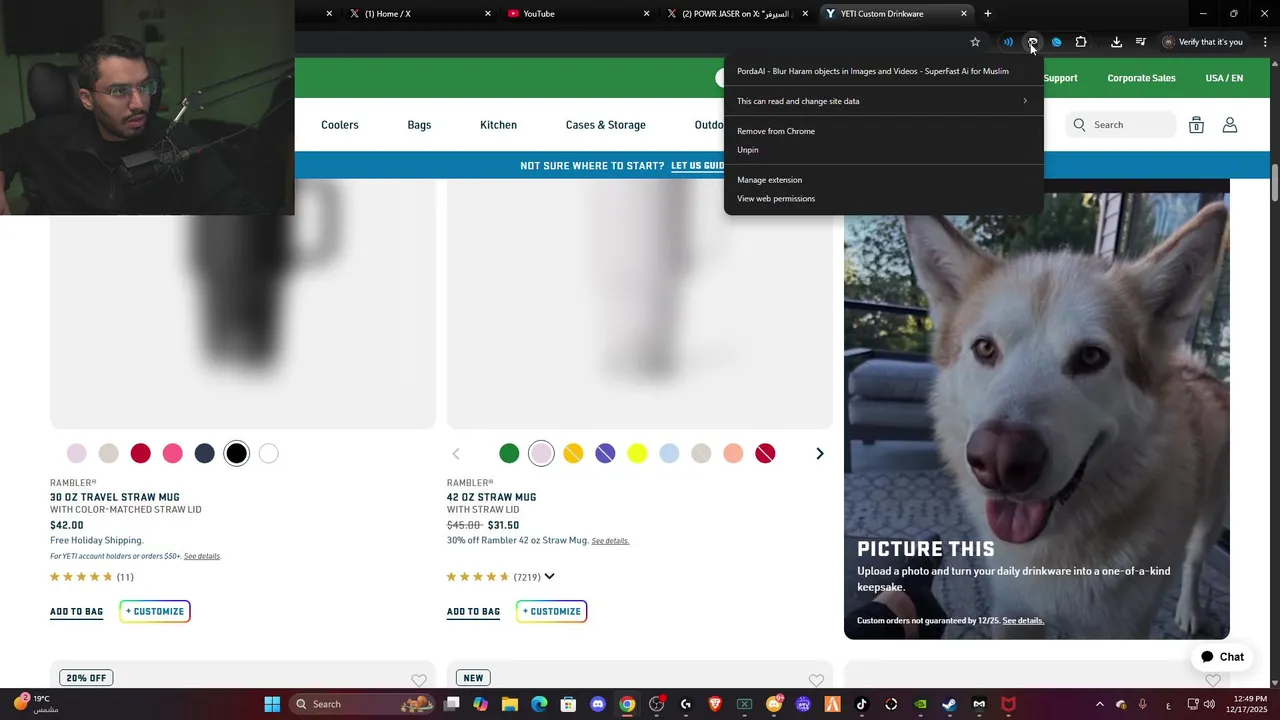Viewport: 1280px width, 720px height.
Task: Select black color swatch for 30 oz mug
Action: [236, 454]
